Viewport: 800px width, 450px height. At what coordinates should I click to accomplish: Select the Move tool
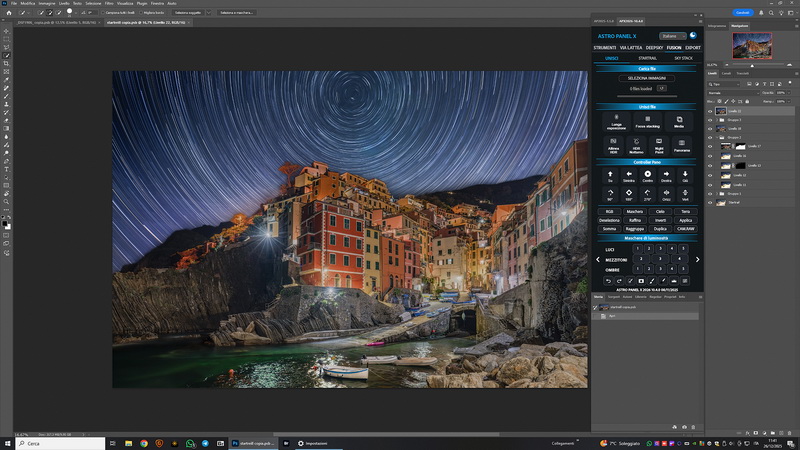tap(6, 31)
